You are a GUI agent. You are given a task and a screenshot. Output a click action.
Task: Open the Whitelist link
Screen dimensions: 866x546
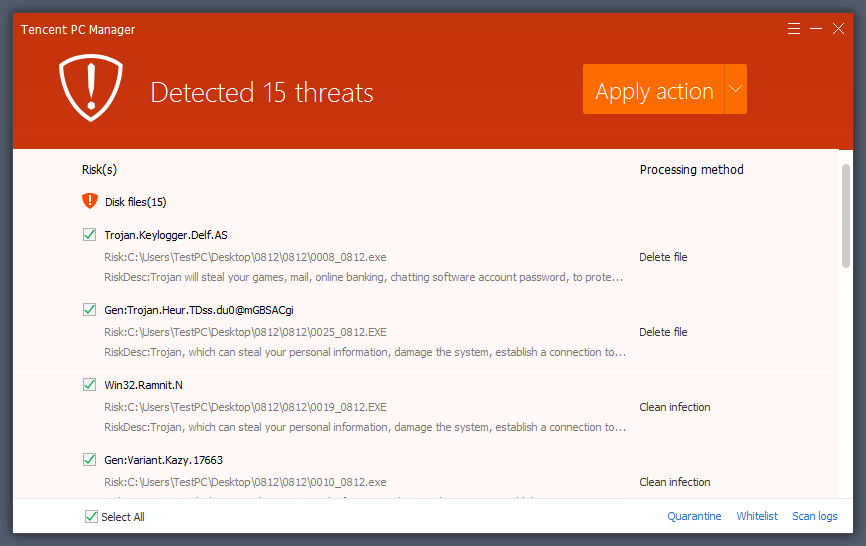[757, 516]
